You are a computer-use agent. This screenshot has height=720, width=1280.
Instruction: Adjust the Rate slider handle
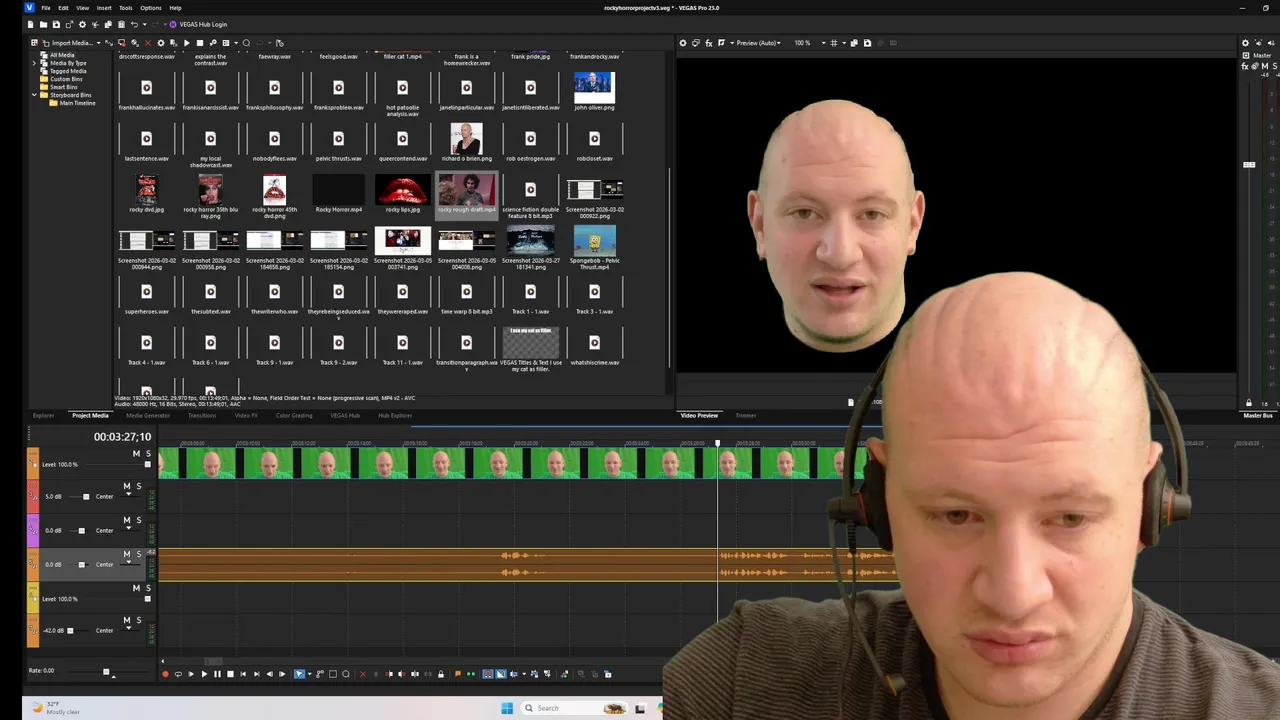pos(106,672)
